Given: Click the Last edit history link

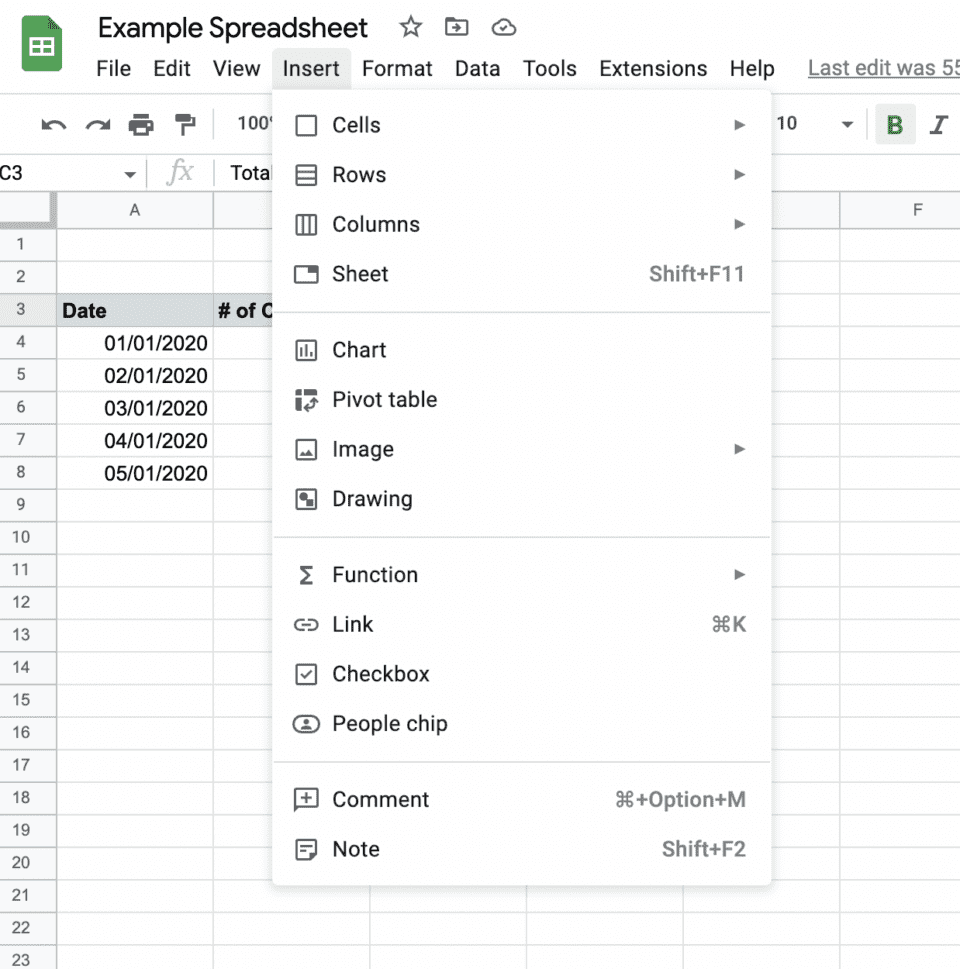Looking at the screenshot, I should click(882, 68).
